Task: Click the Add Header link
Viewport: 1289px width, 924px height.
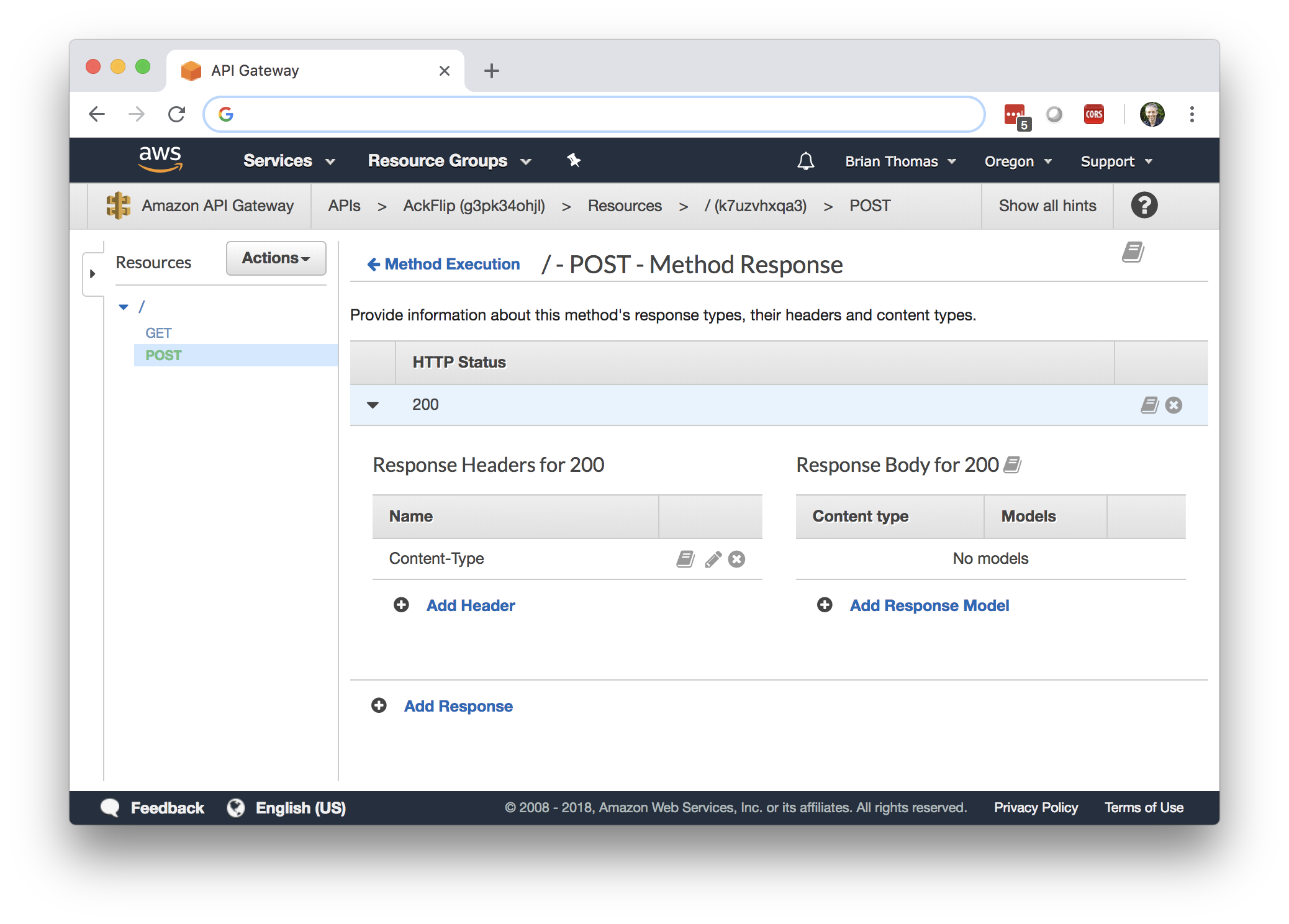Action: [470, 605]
